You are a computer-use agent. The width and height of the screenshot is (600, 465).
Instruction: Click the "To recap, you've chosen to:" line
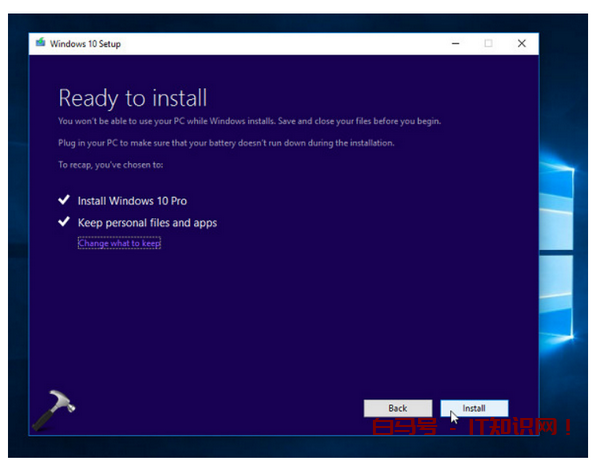pos(109,164)
